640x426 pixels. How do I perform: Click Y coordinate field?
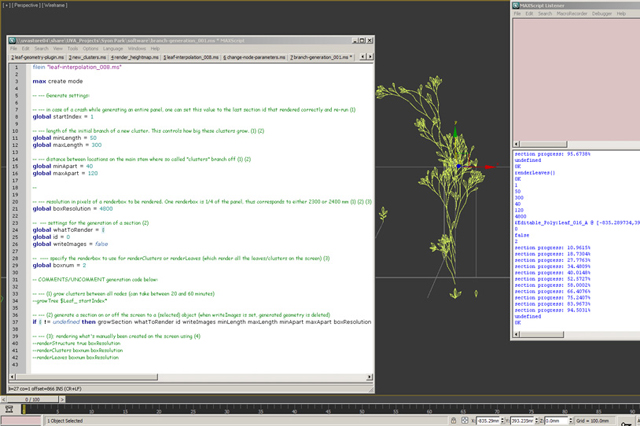point(522,421)
